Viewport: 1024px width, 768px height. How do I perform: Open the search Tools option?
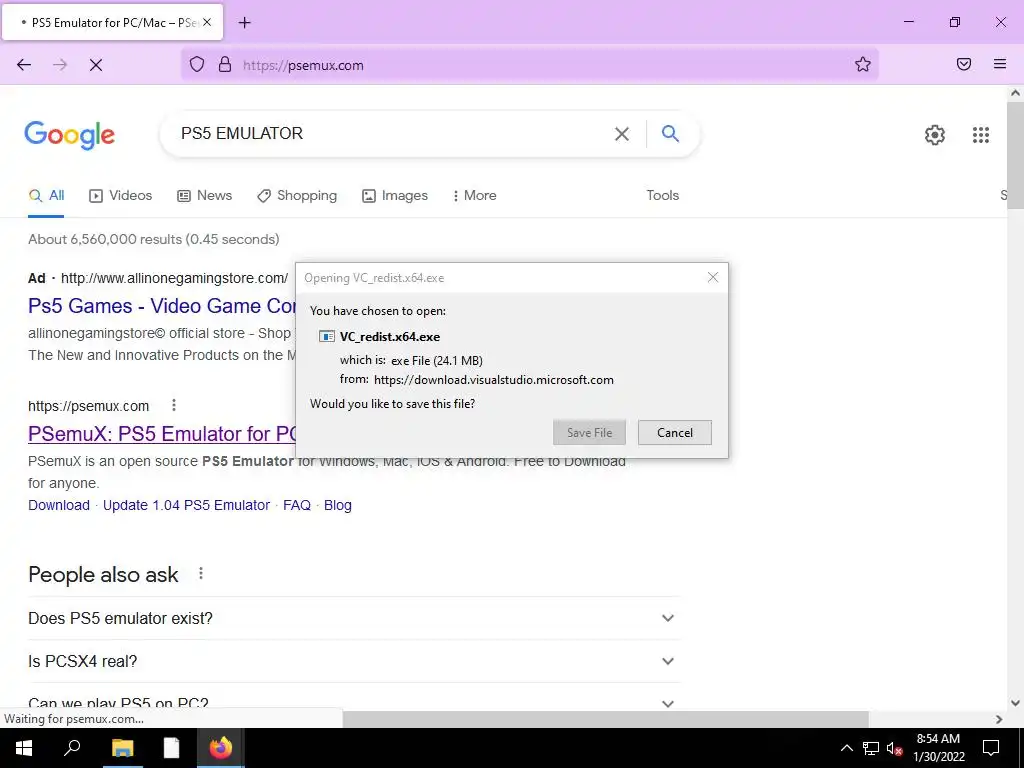click(x=662, y=195)
